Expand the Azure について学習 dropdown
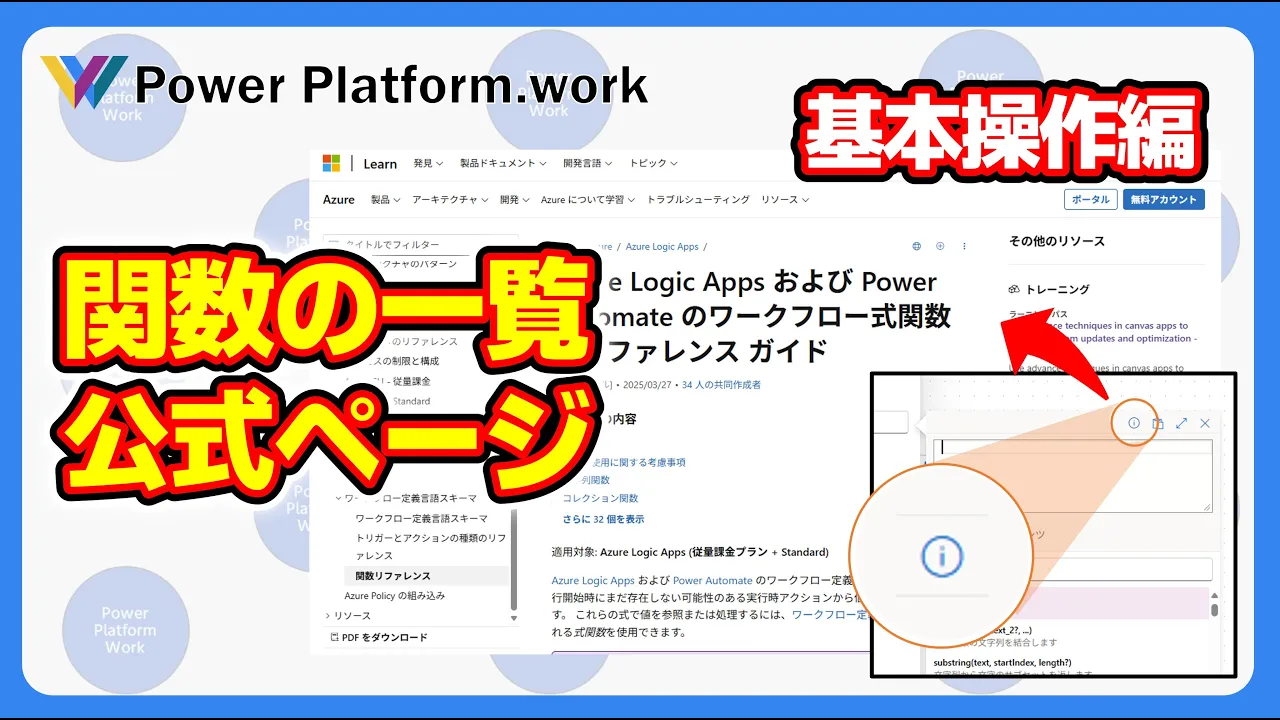 pos(588,199)
